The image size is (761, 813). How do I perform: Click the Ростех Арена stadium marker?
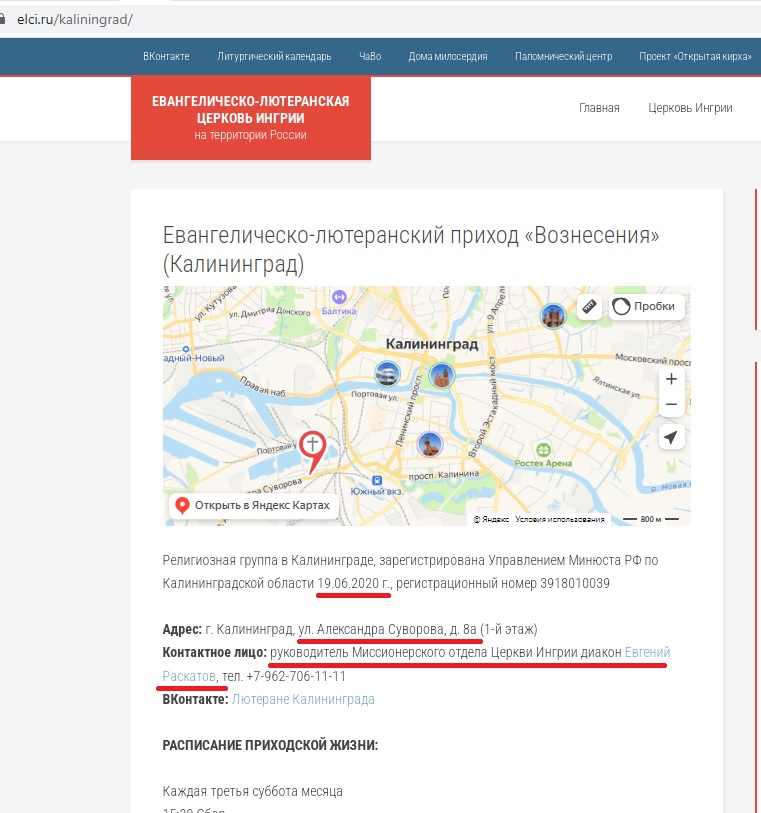click(x=544, y=450)
